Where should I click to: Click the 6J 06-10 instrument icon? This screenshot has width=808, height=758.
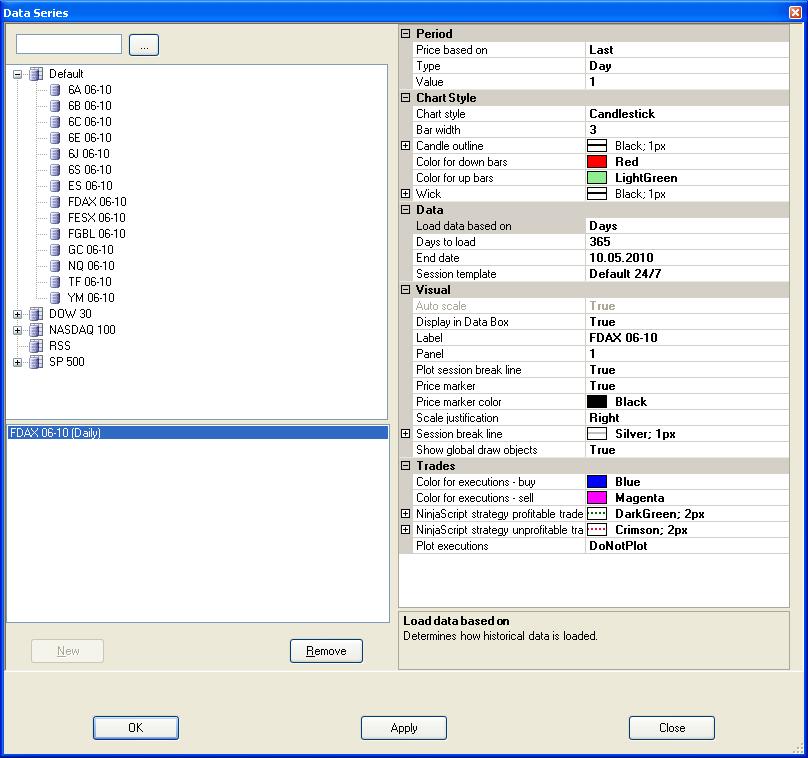tap(55, 154)
